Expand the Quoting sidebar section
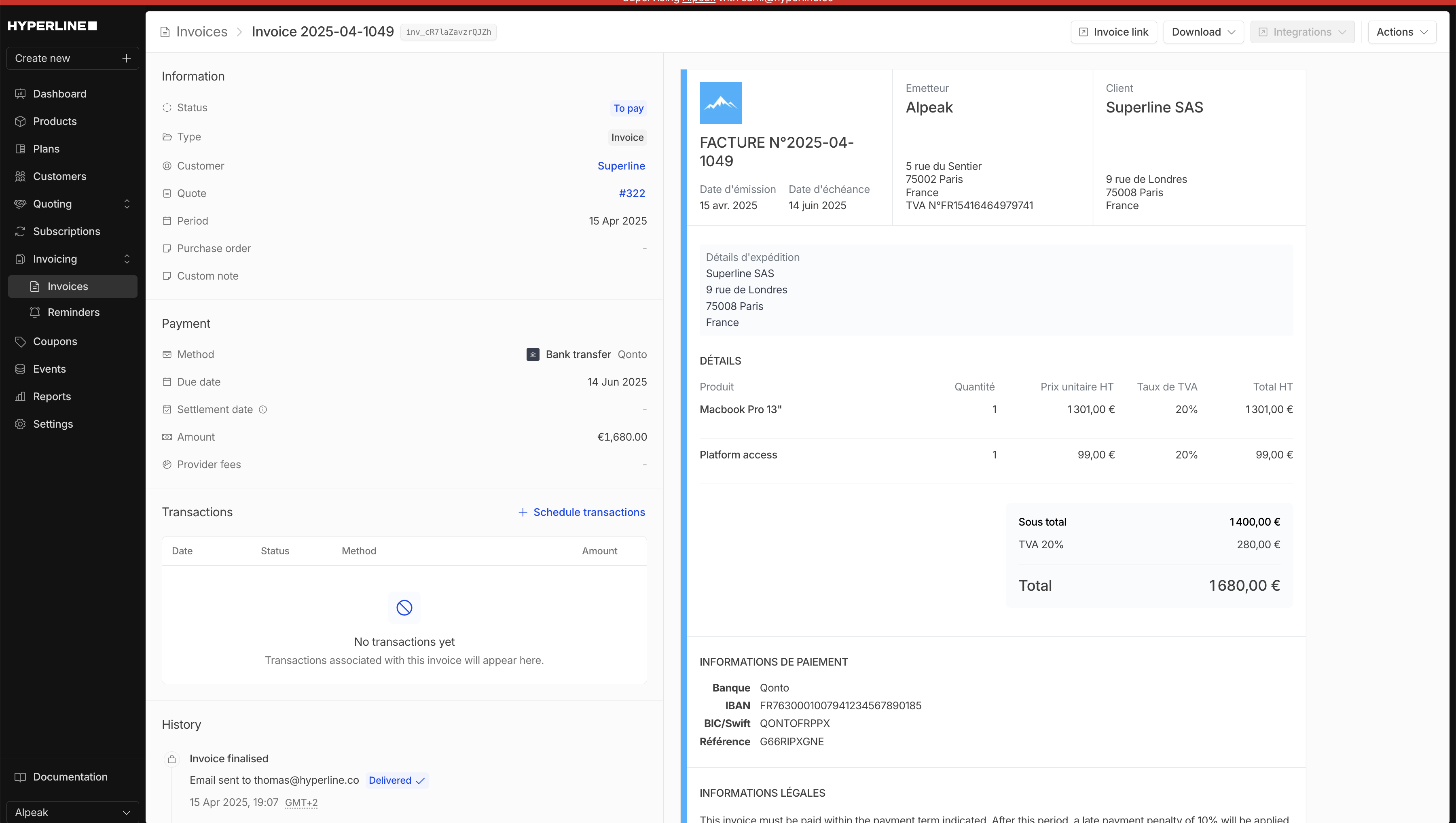Image resolution: width=1456 pixels, height=823 pixels. coord(127,204)
